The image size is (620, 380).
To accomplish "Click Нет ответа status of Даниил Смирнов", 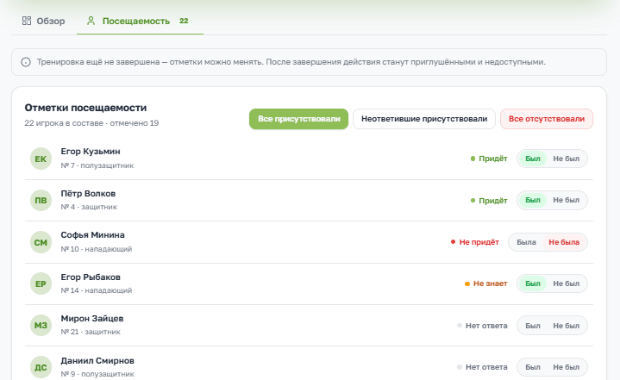I will pos(482,367).
